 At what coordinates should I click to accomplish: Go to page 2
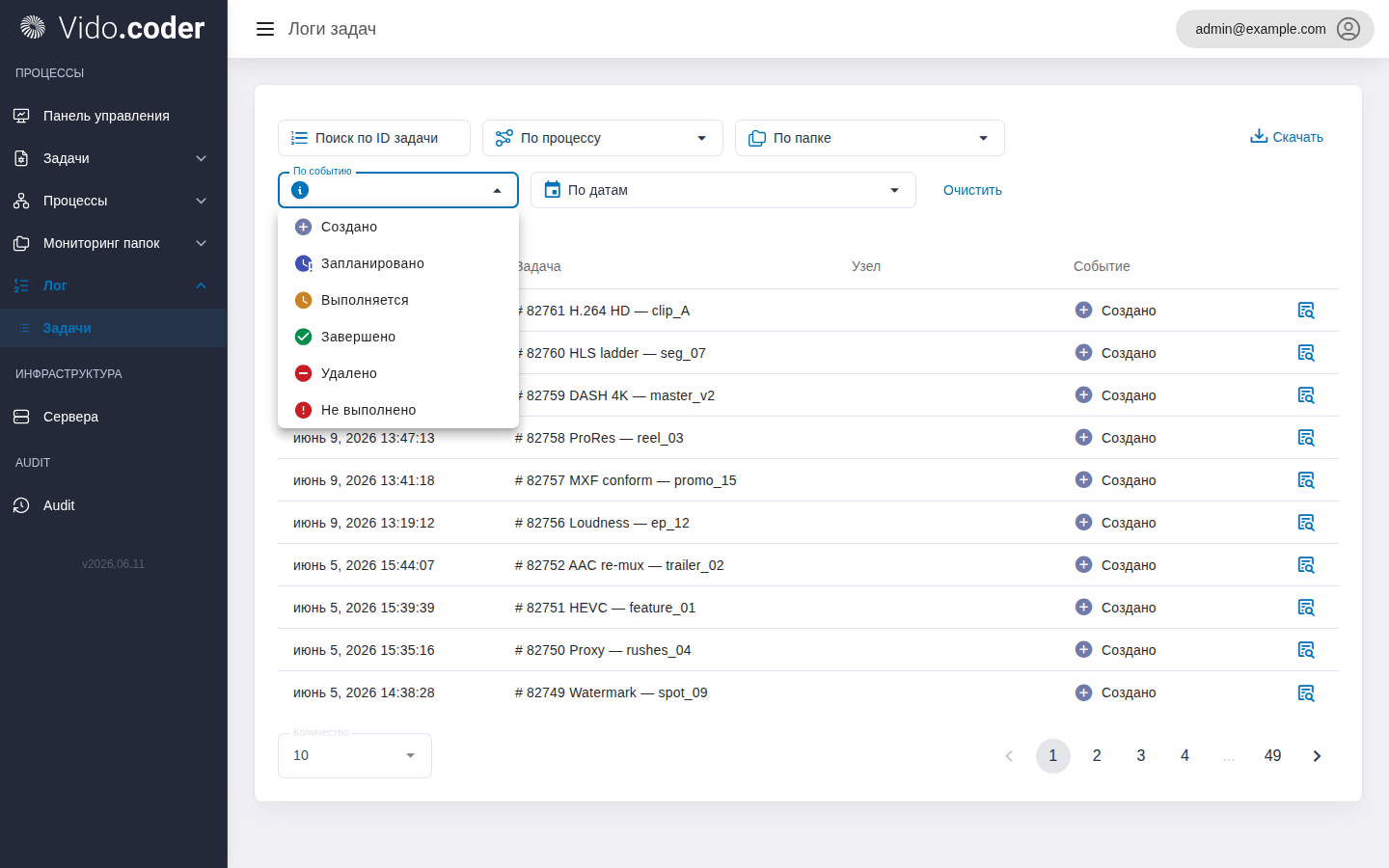tap(1097, 756)
